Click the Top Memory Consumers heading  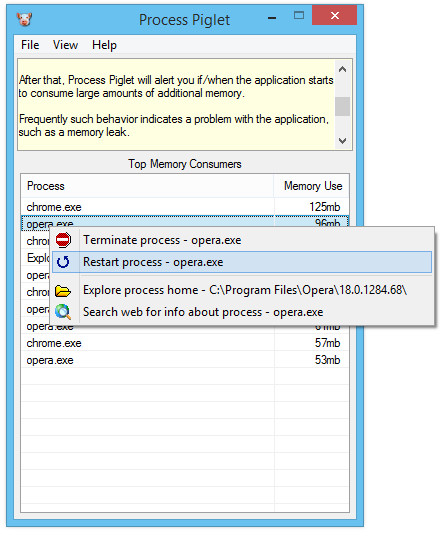click(185, 164)
